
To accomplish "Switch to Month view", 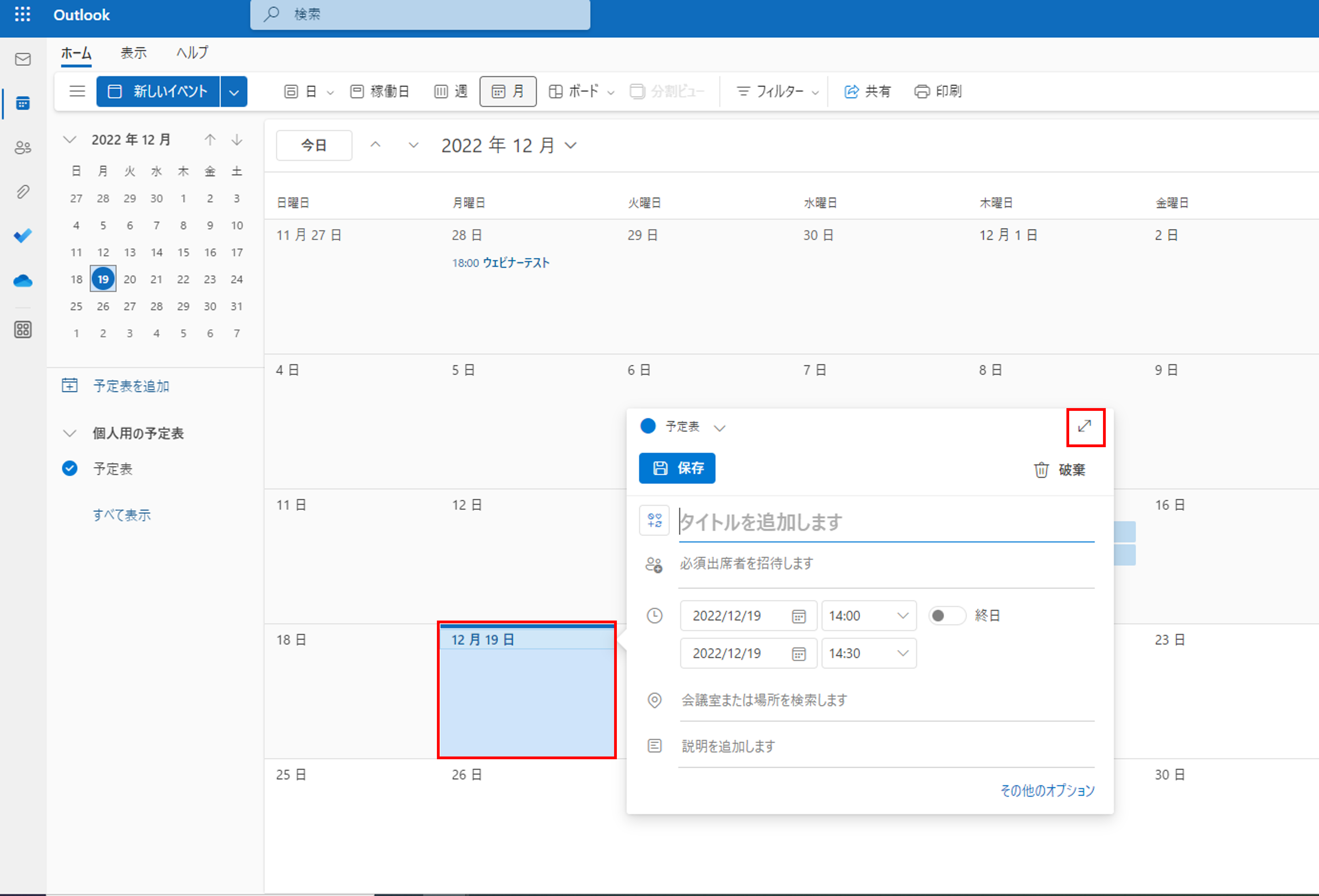I will tap(508, 91).
